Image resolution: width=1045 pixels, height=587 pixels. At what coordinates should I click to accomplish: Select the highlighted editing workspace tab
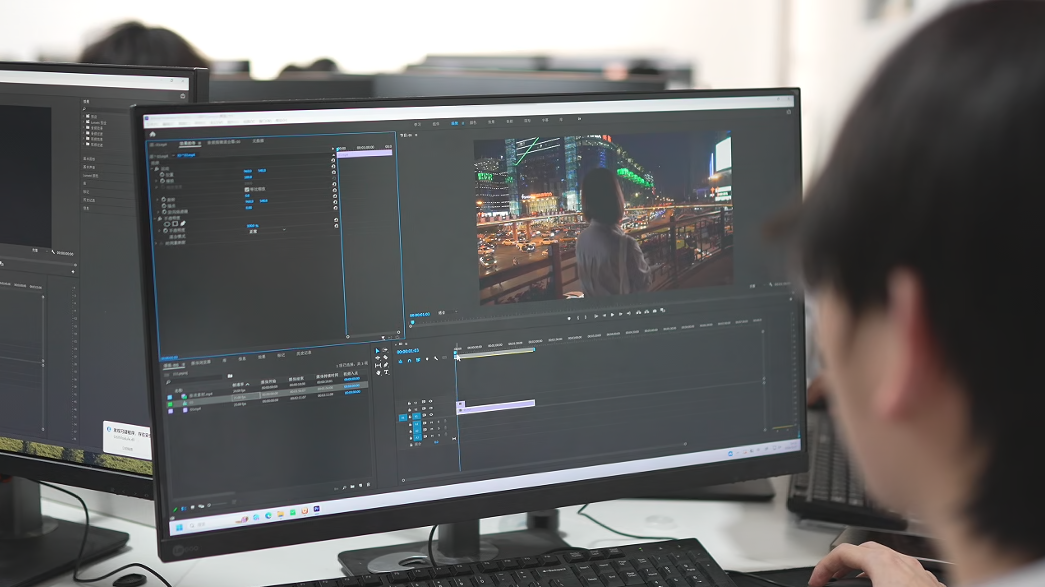tap(455, 123)
